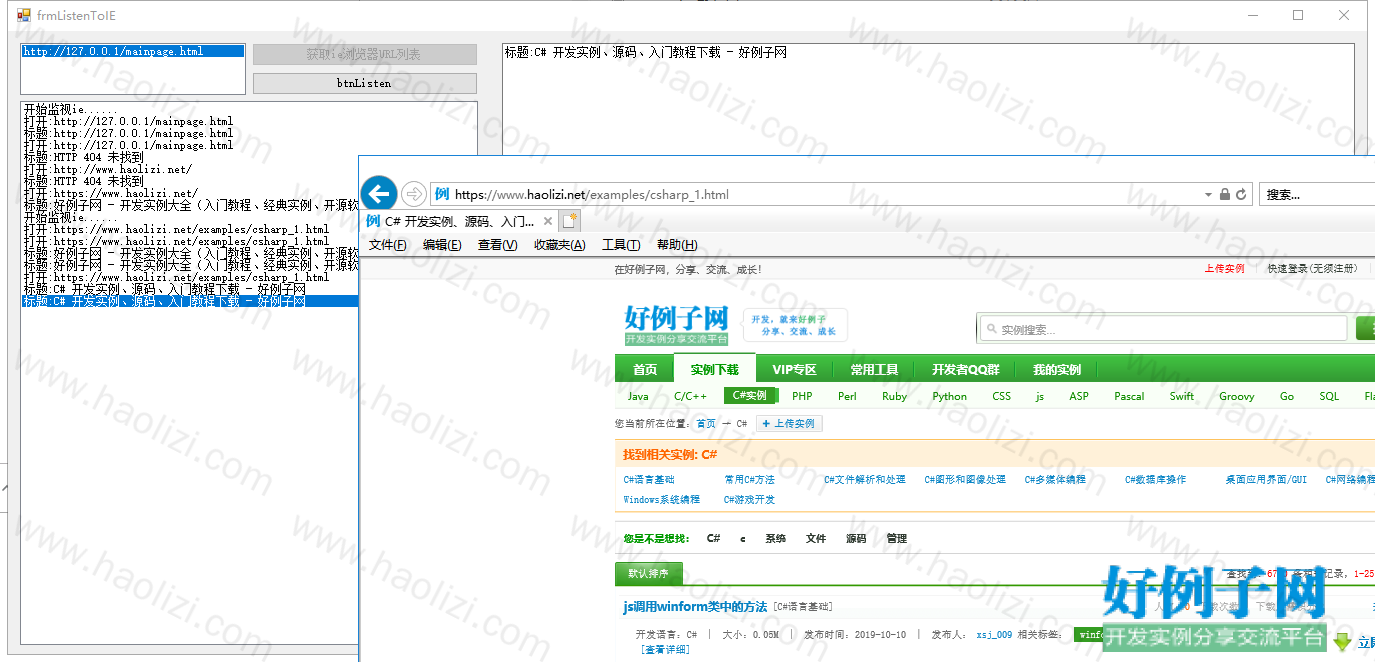Open the 实例下载 navigation tab

click(x=715, y=369)
